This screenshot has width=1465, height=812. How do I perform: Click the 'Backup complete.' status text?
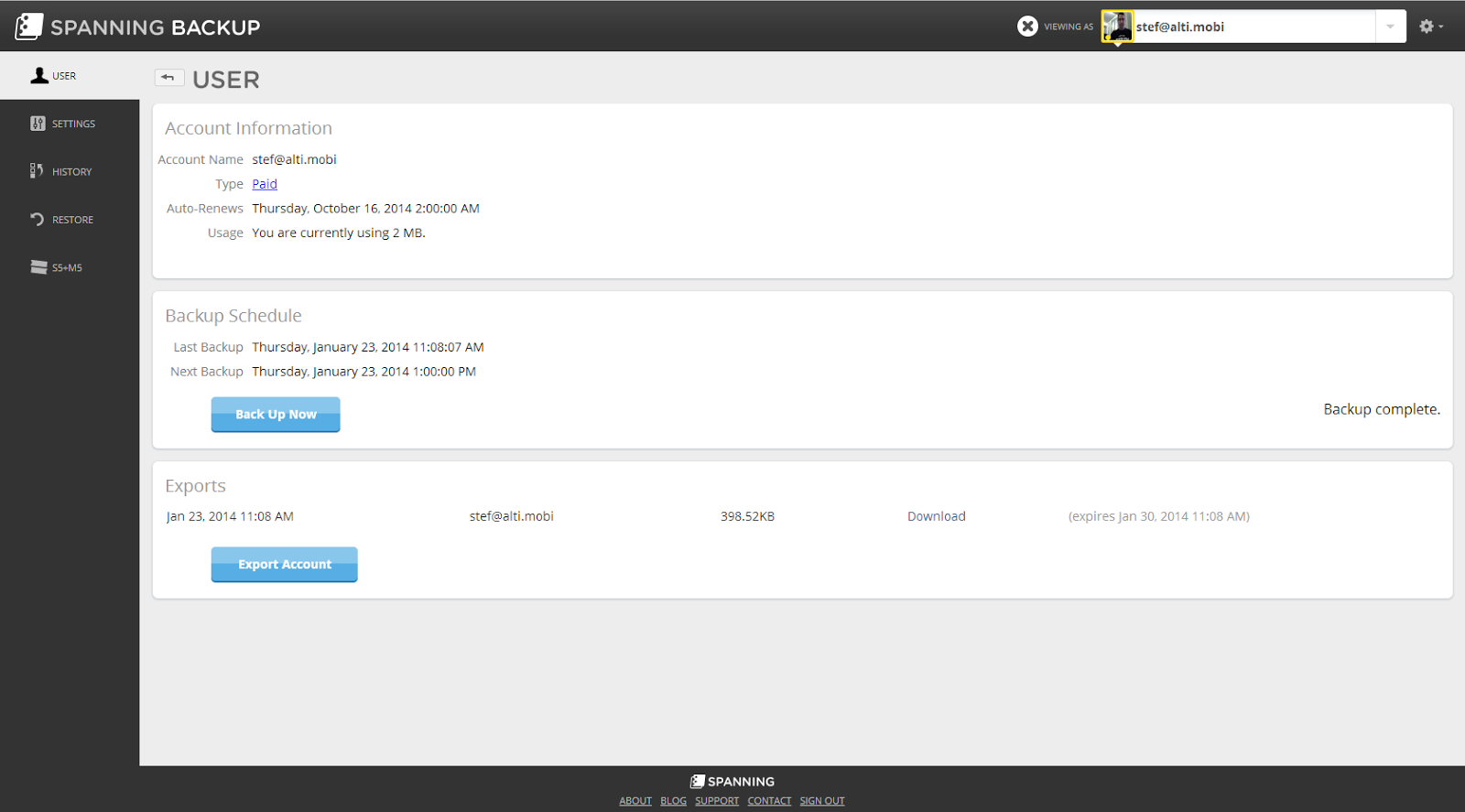(1382, 409)
